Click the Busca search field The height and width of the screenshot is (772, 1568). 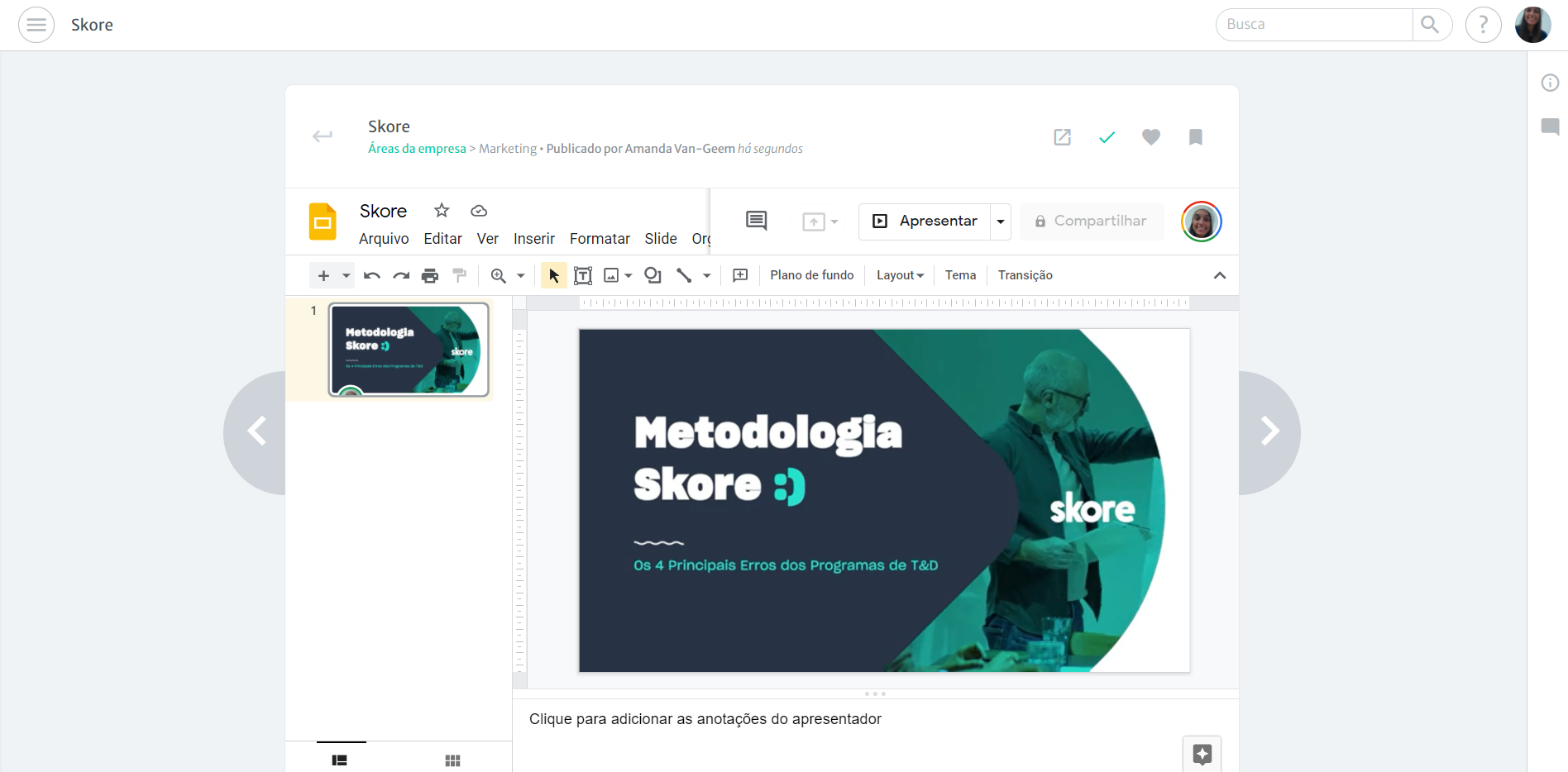(1315, 25)
